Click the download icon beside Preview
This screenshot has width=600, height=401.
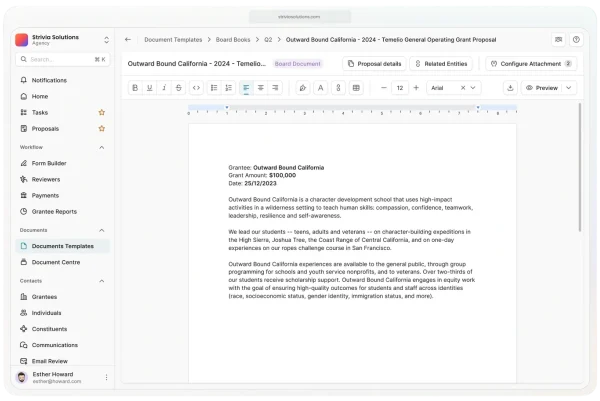(509, 88)
